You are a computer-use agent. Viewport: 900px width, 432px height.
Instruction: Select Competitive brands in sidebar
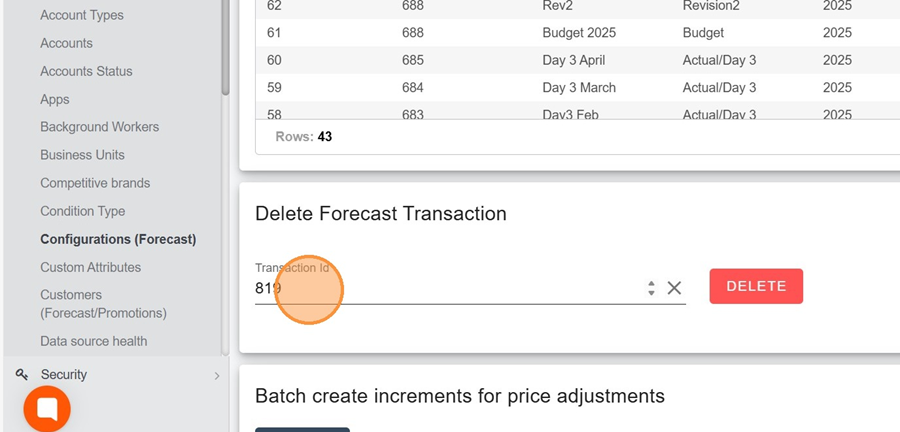tap(95, 184)
